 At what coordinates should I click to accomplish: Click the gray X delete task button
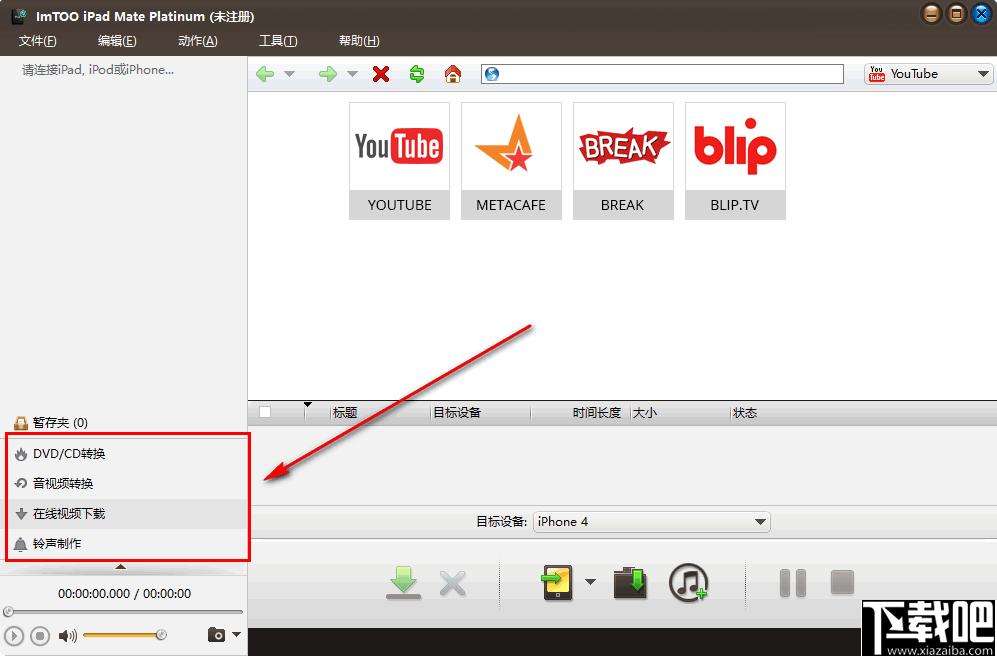click(453, 584)
